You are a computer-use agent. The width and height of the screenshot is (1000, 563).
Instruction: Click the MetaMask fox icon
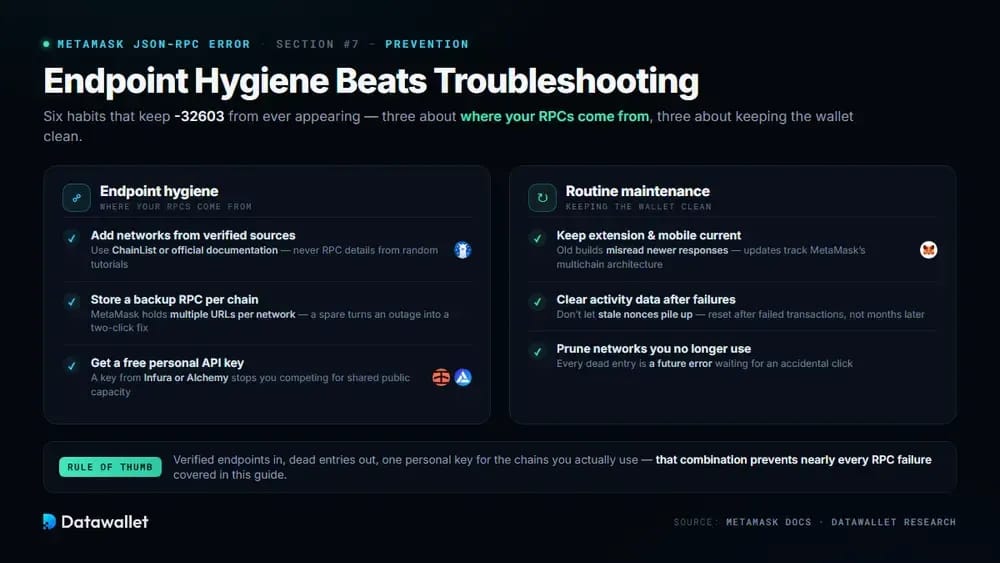point(929,250)
